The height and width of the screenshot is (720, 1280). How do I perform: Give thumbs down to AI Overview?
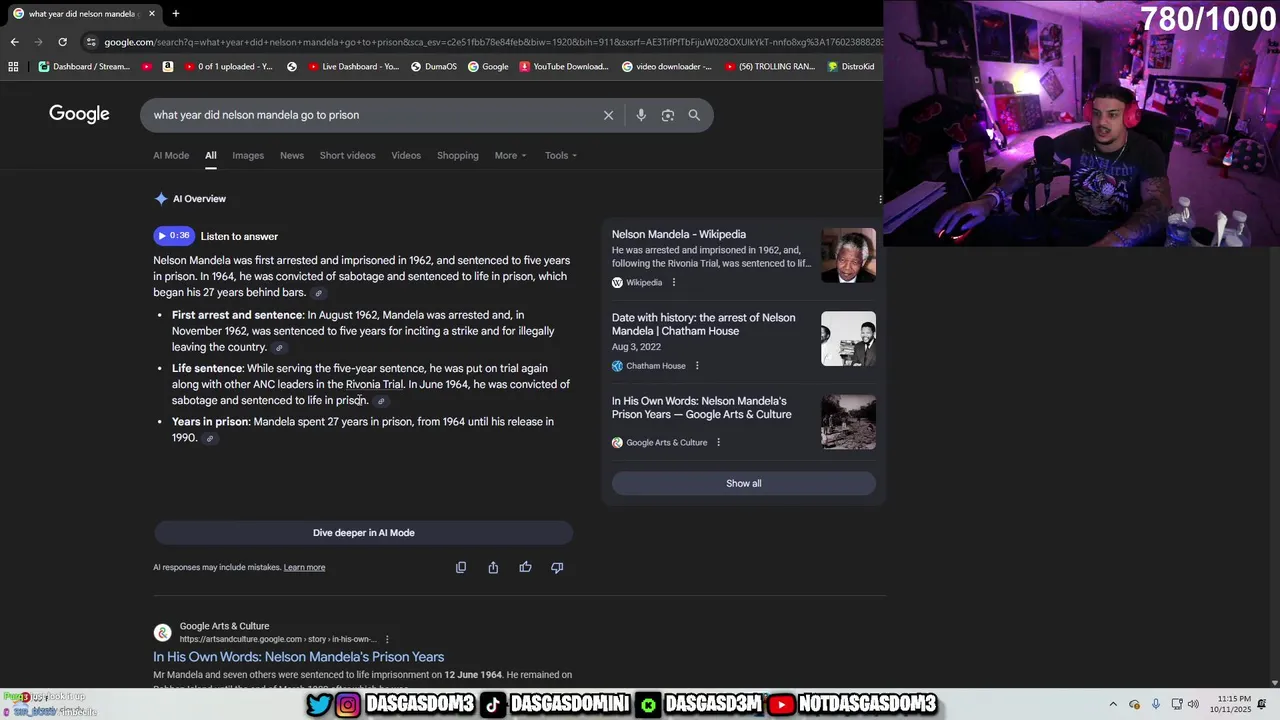[557, 567]
